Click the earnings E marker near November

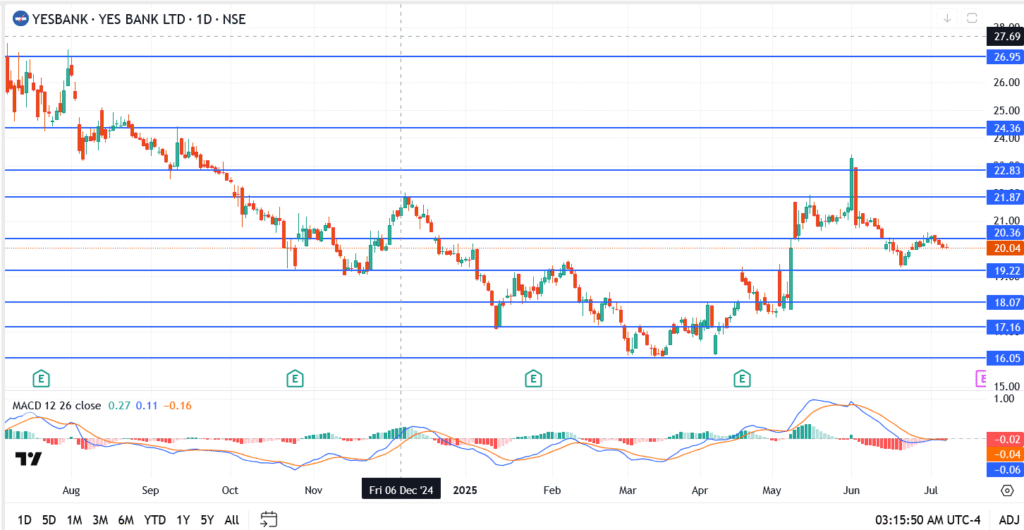click(294, 378)
